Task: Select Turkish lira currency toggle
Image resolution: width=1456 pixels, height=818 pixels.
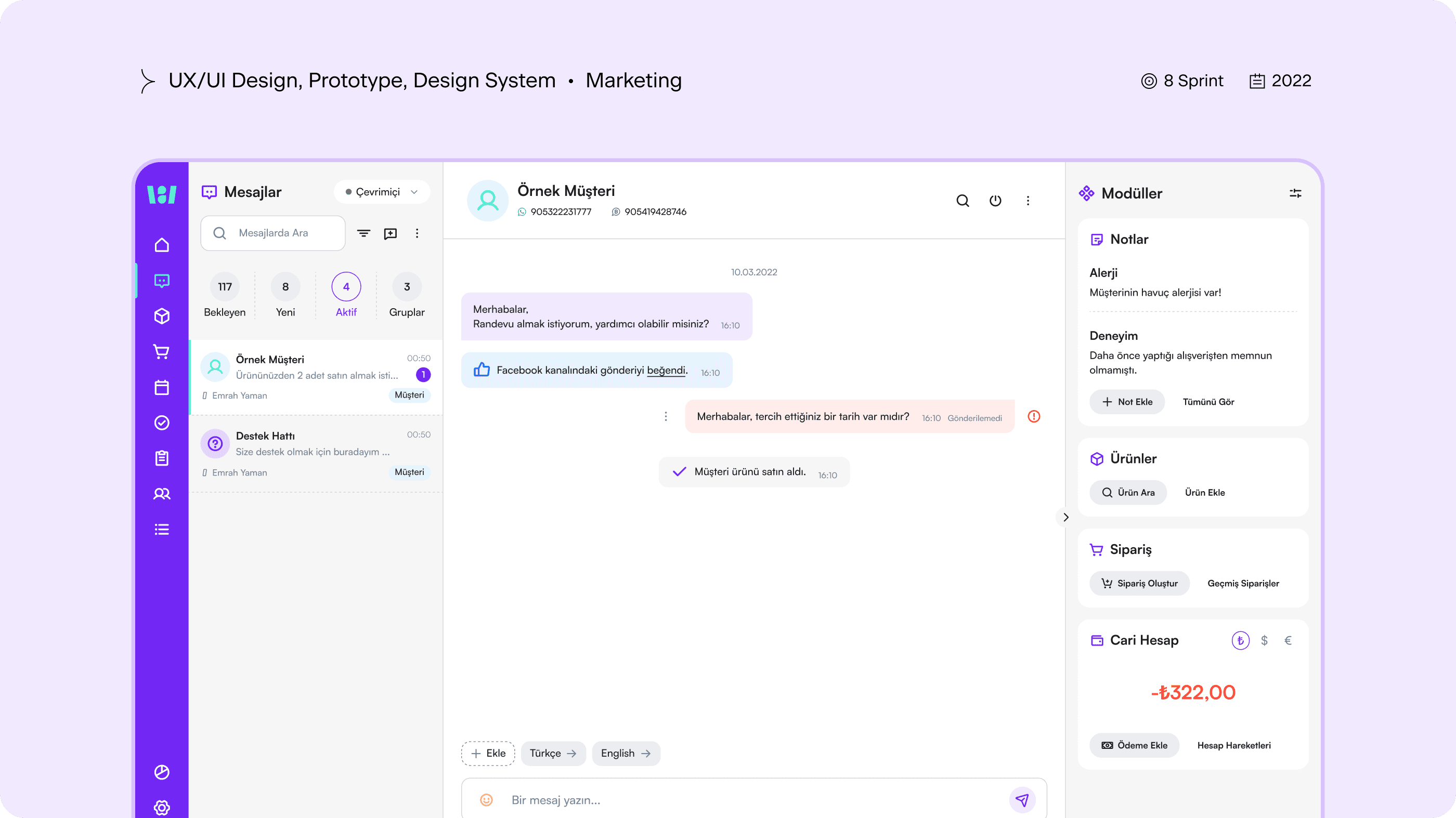Action: coord(1240,640)
